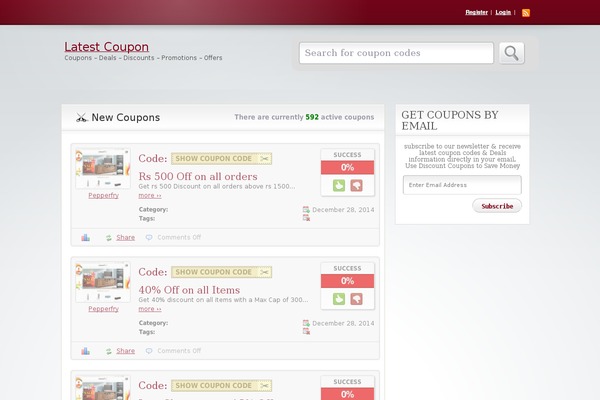Click GET COUPONS BY EMAIL heading
This screenshot has width=600, height=400.
click(450, 120)
